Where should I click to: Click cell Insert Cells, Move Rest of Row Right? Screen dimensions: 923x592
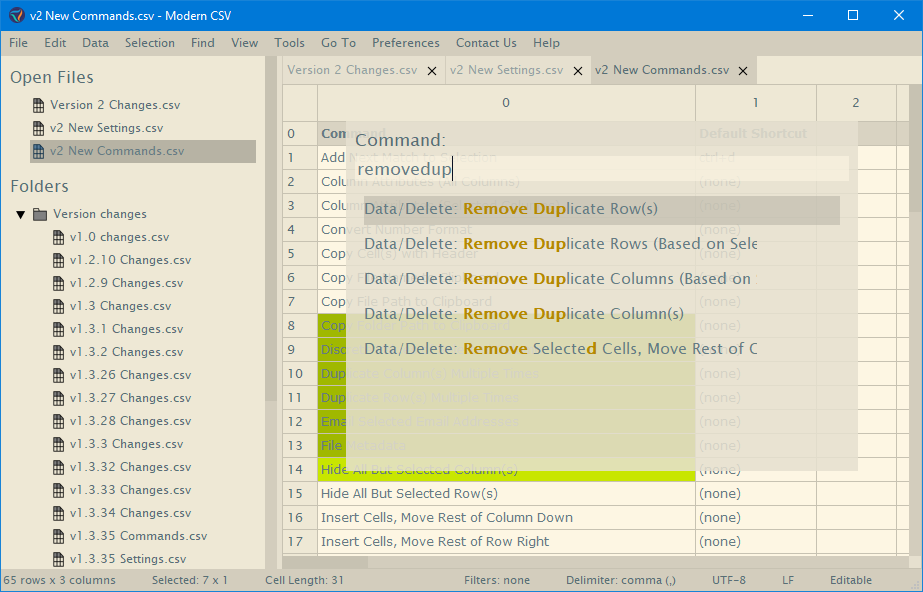(506, 542)
